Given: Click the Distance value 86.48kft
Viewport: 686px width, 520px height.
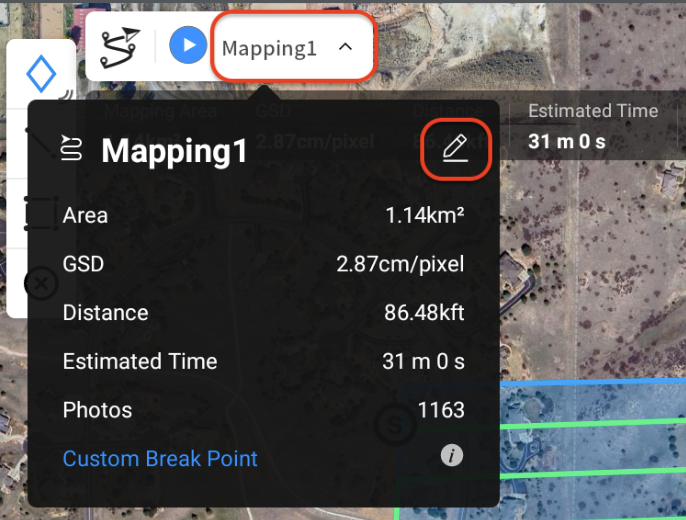Looking at the screenshot, I should [424, 313].
